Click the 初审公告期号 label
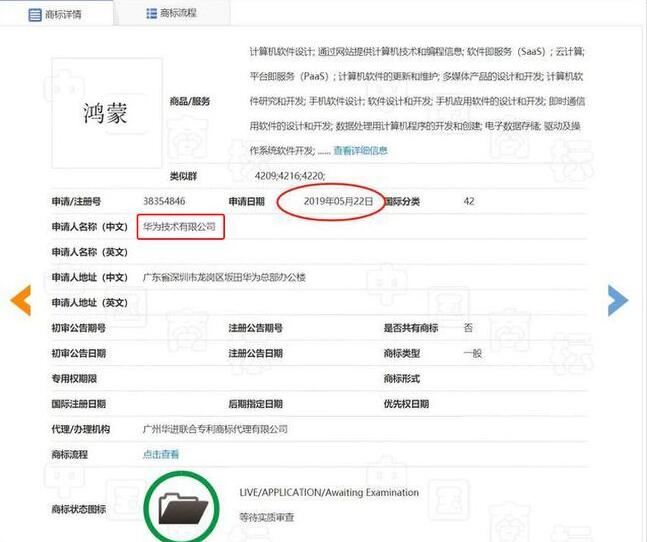647x542 pixels. [78, 328]
